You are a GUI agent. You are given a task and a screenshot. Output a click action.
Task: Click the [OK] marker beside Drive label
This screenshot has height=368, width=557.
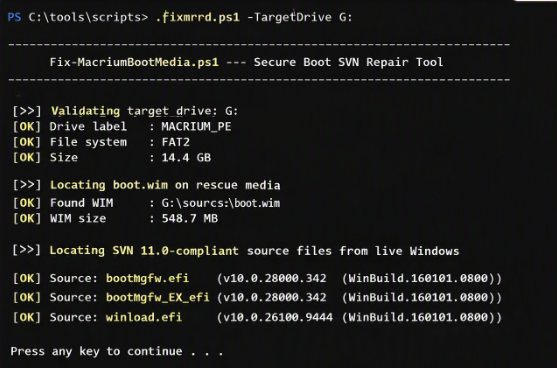[x=27, y=127]
